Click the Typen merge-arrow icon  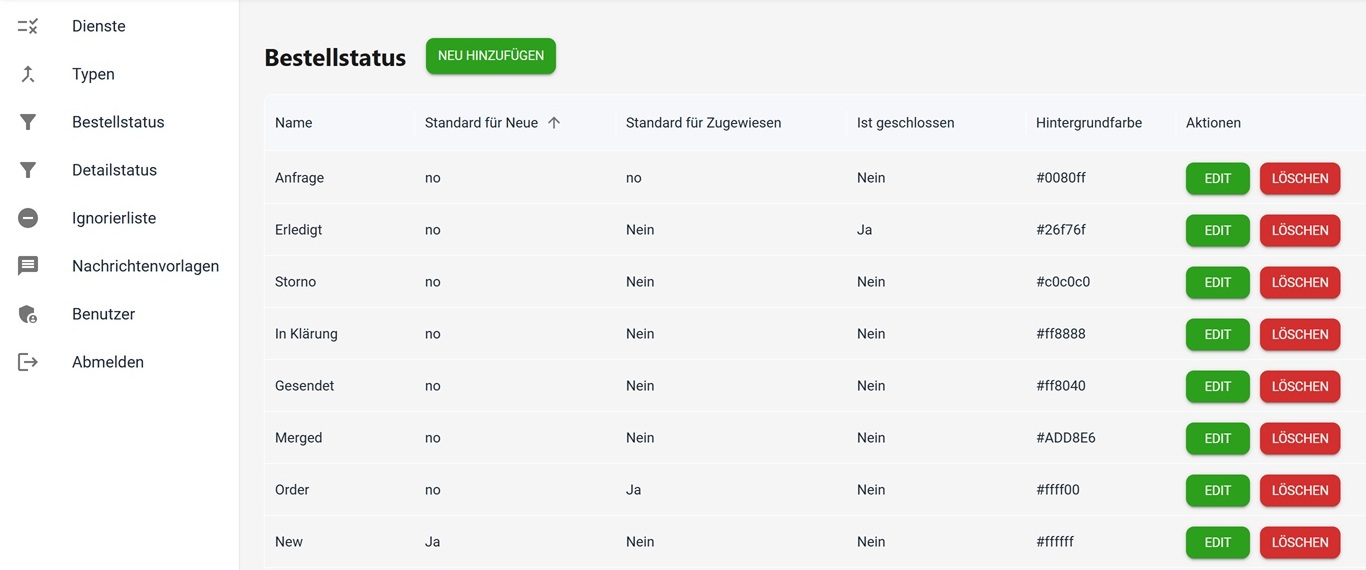click(x=28, y=74)
